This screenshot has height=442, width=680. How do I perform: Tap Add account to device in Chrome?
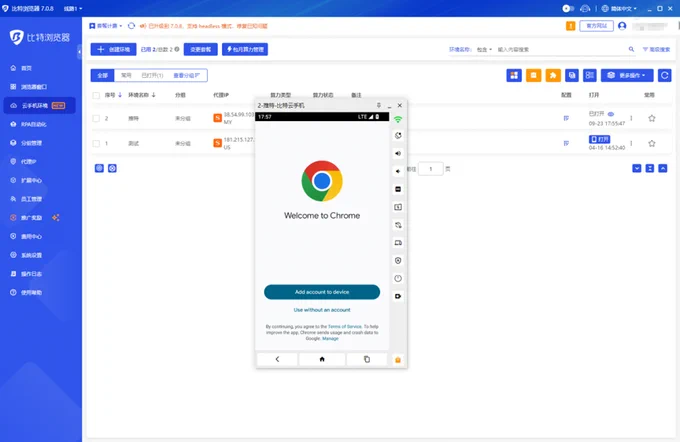coord(322,292)
